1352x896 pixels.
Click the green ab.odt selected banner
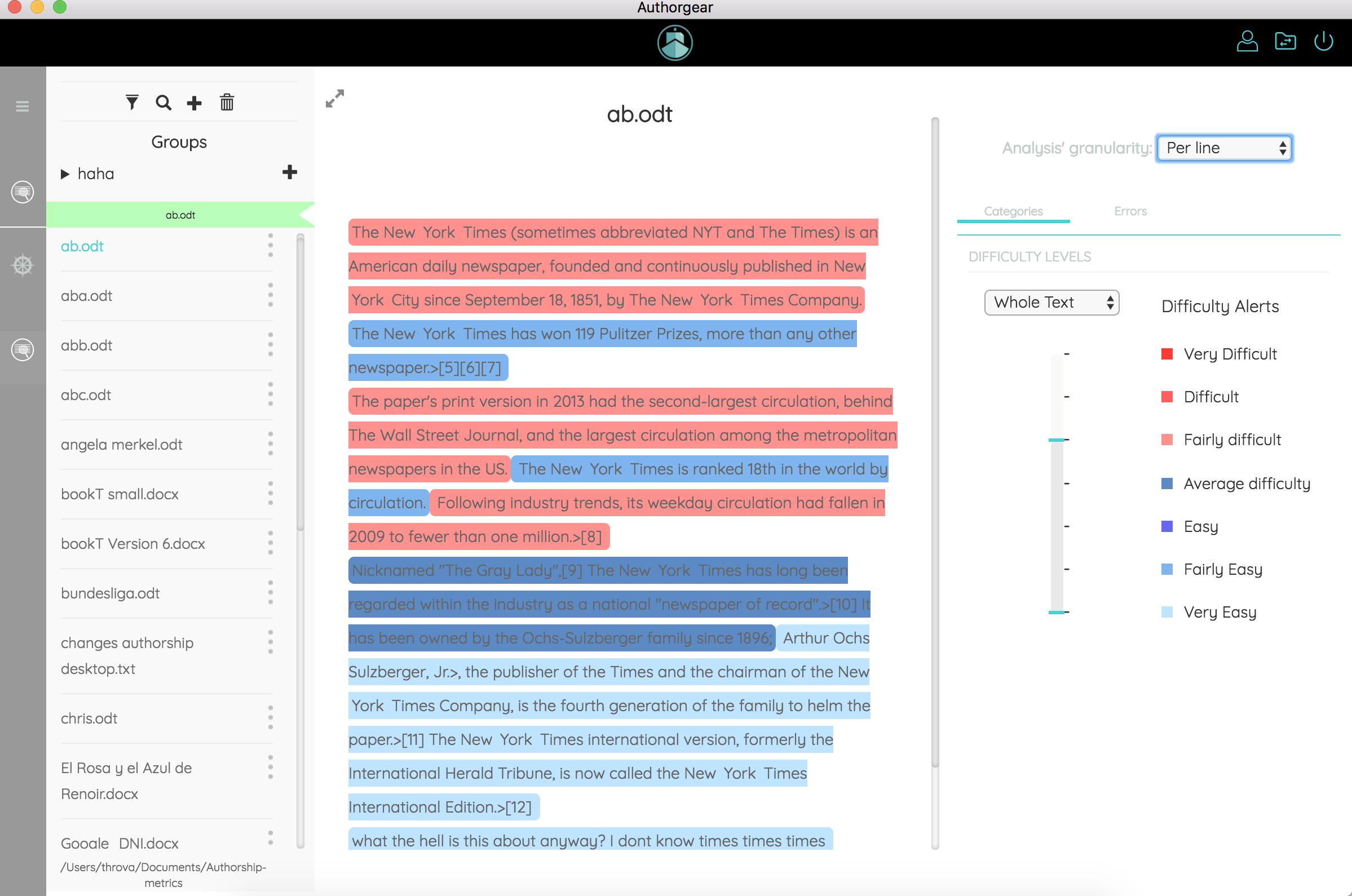pos(180,215)
